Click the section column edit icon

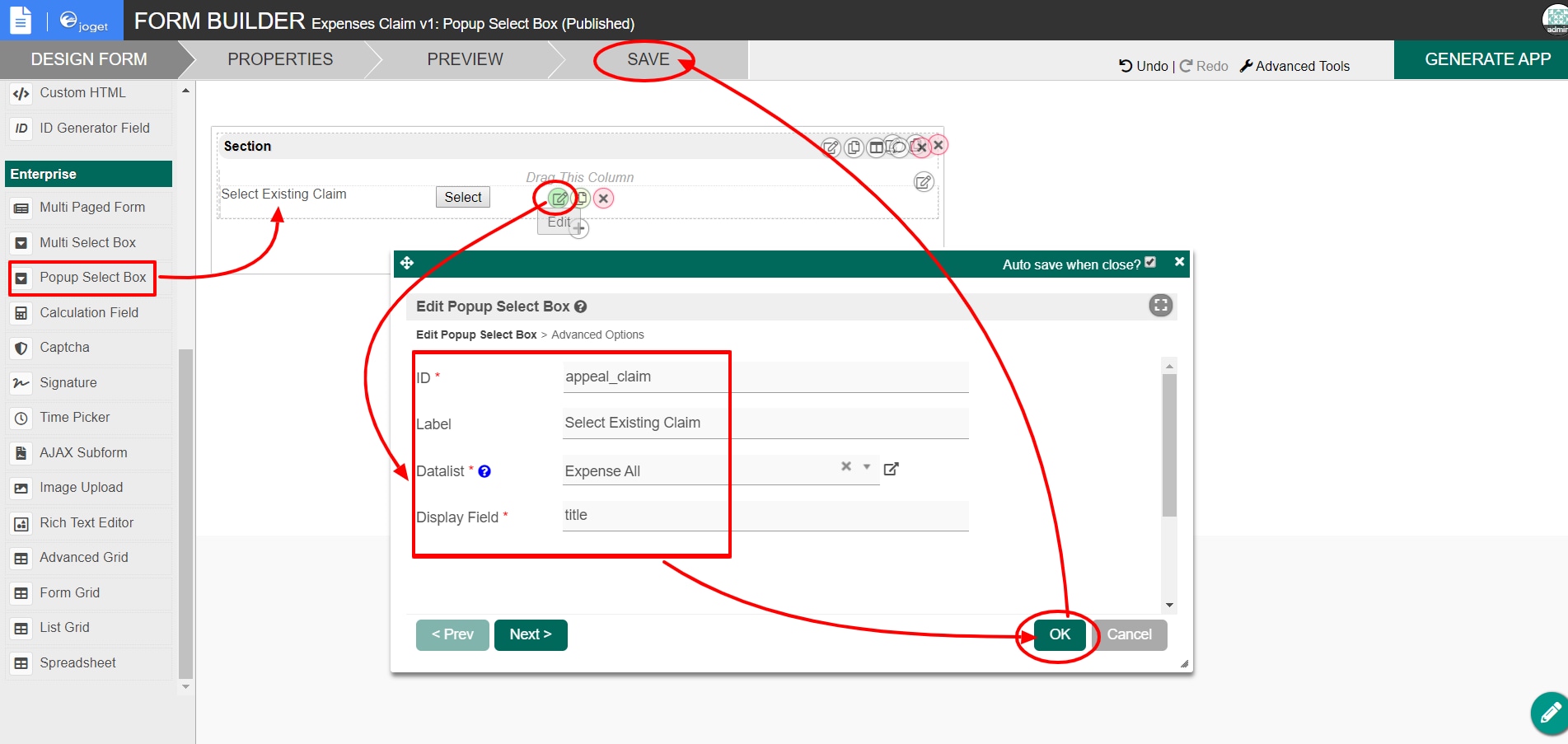pos(924,182)
